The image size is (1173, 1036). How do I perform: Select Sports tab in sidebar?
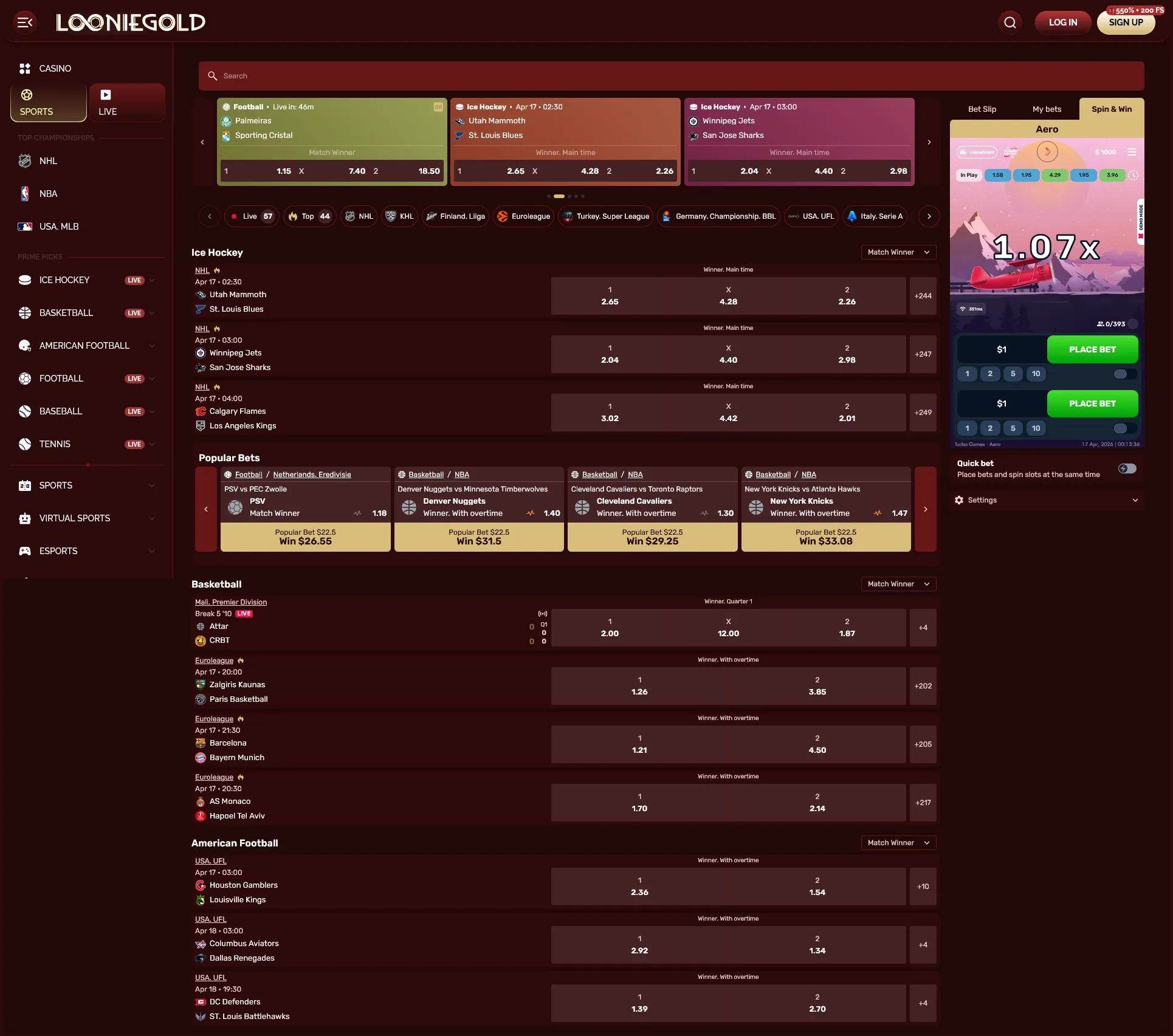(x=49, y=103)
